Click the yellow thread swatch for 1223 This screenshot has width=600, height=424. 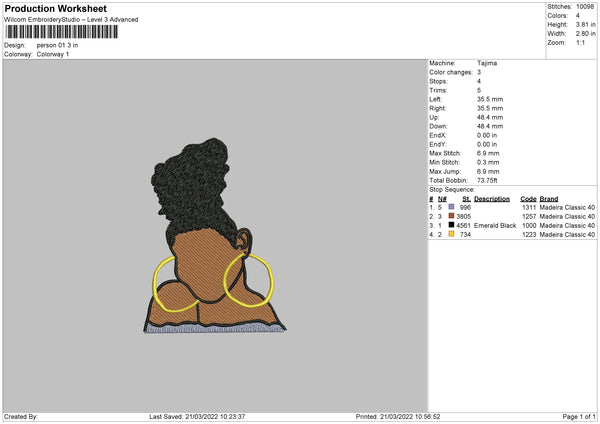click(451, 234)
